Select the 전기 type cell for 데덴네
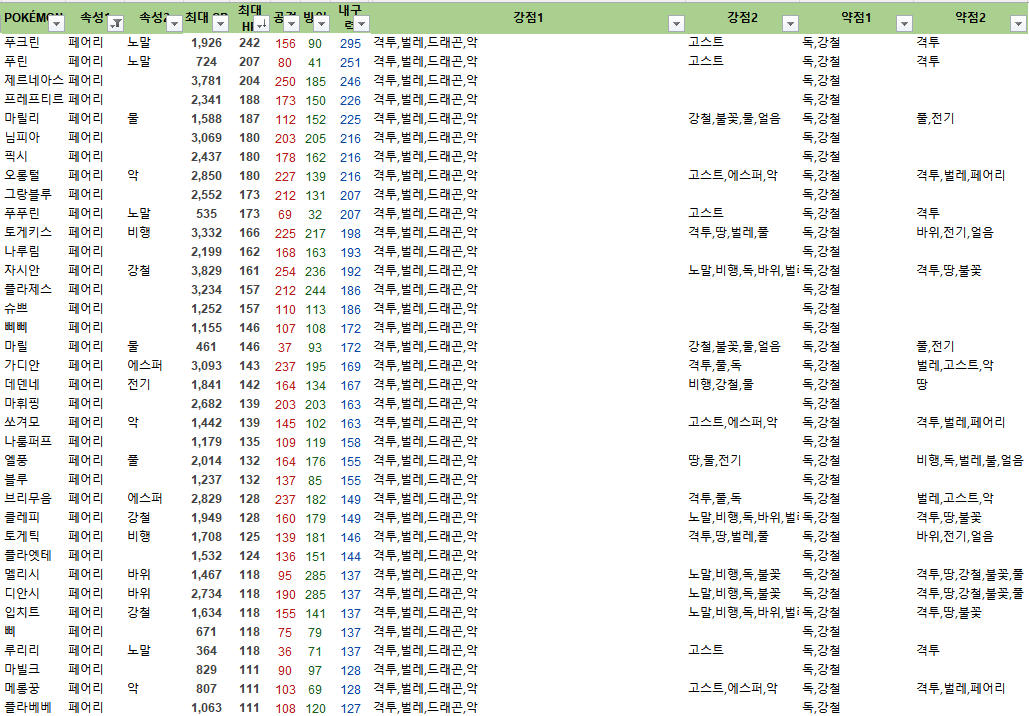The height and width of the screenshot is (716, 1029). click(138, 384)
